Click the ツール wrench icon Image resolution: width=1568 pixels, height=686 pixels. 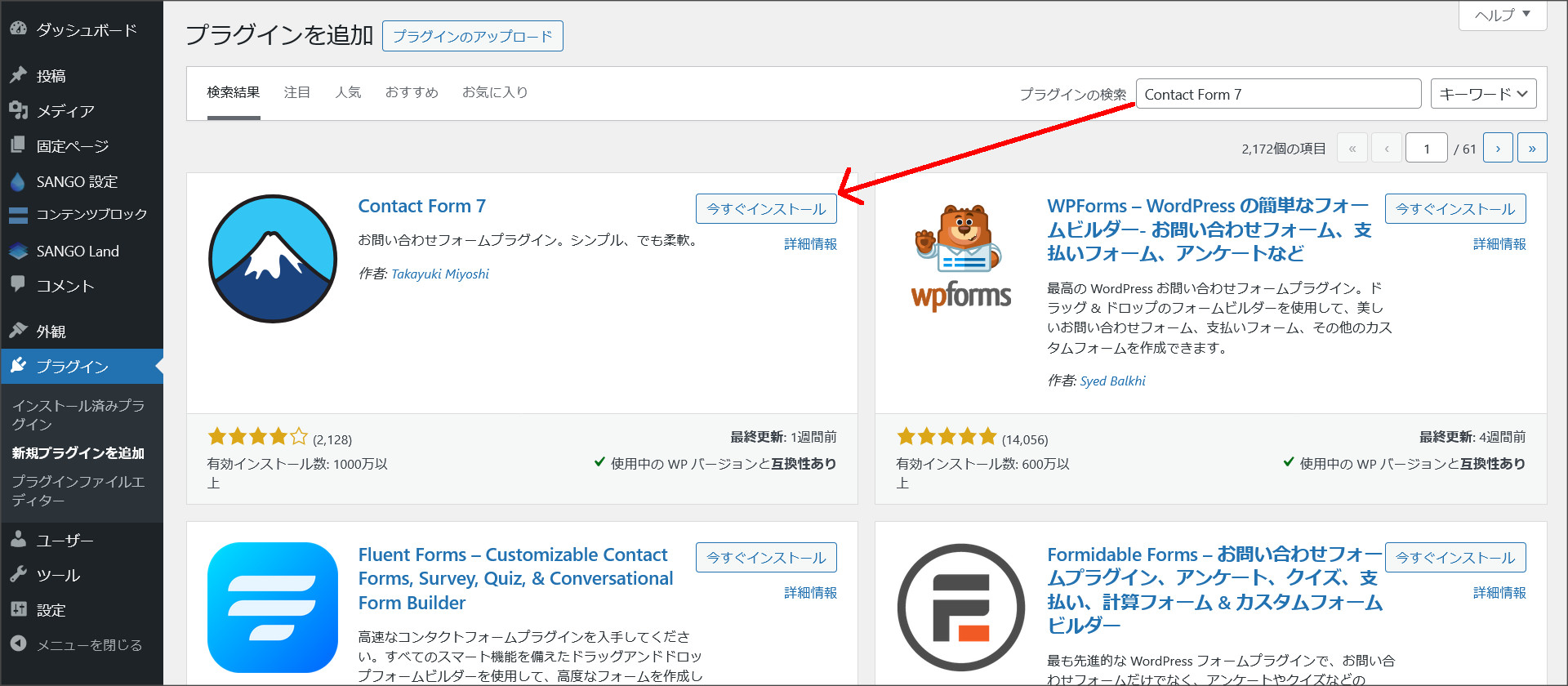[x=18, y=574]
